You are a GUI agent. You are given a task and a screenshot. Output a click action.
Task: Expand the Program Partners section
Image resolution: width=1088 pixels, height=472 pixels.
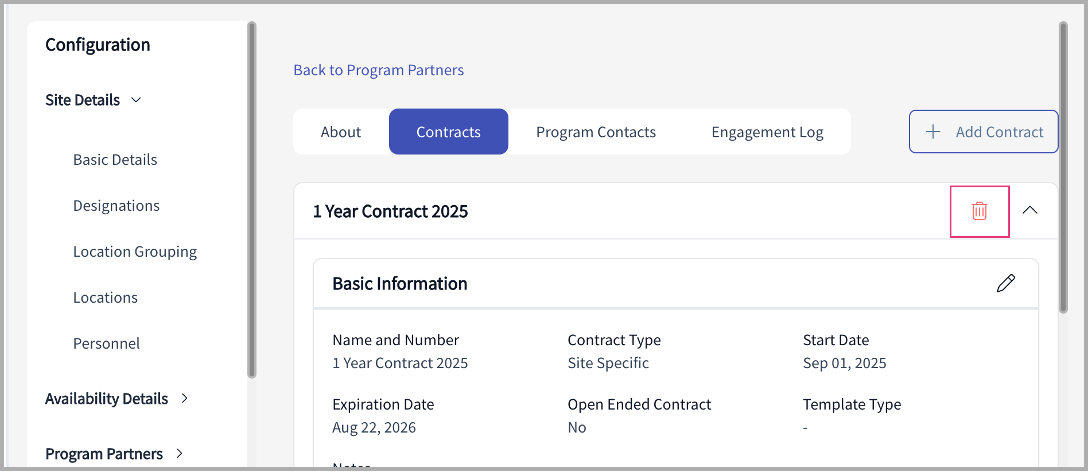179,454
